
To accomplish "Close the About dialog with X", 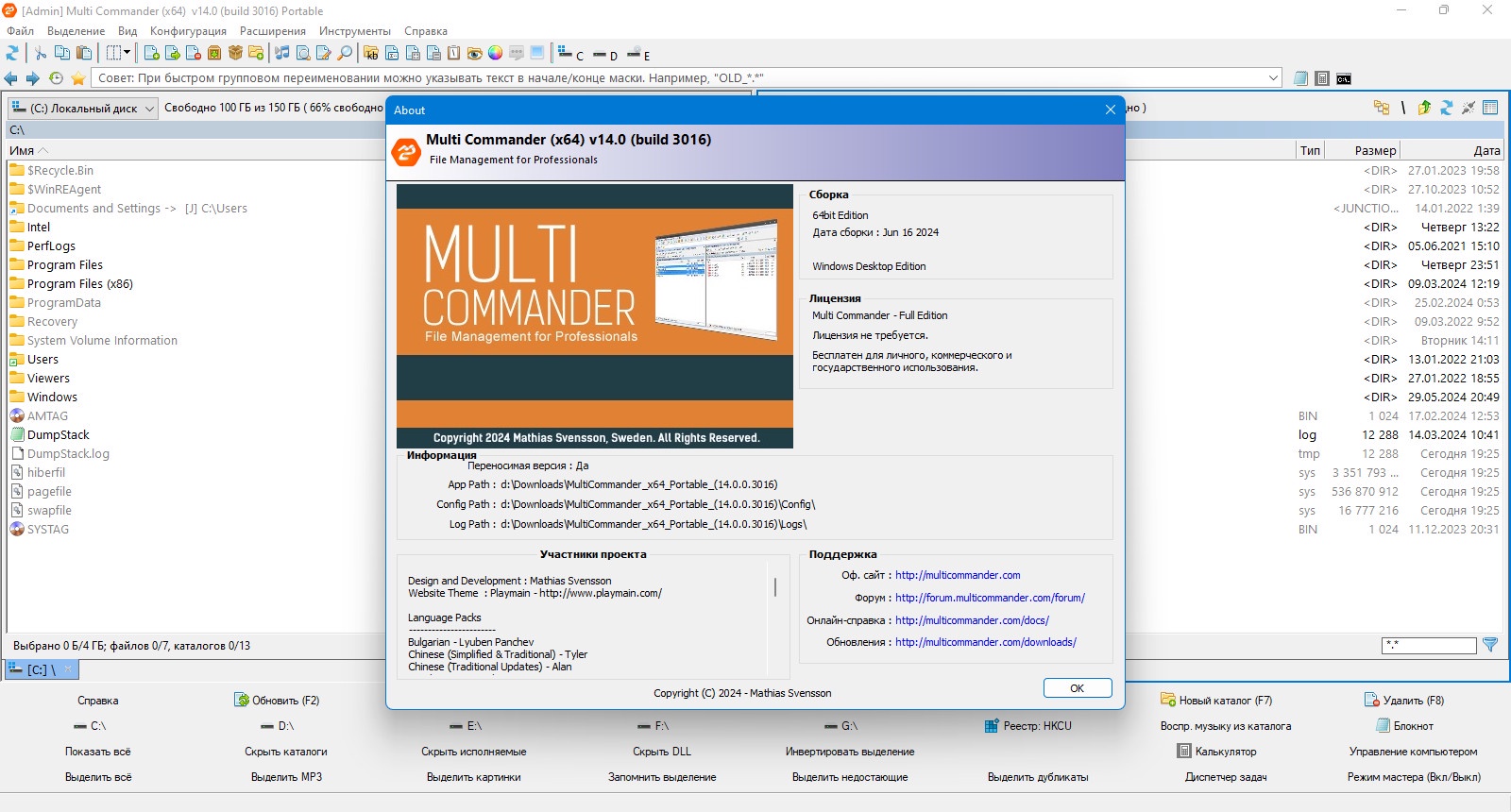I will (x=1111, y=110).
